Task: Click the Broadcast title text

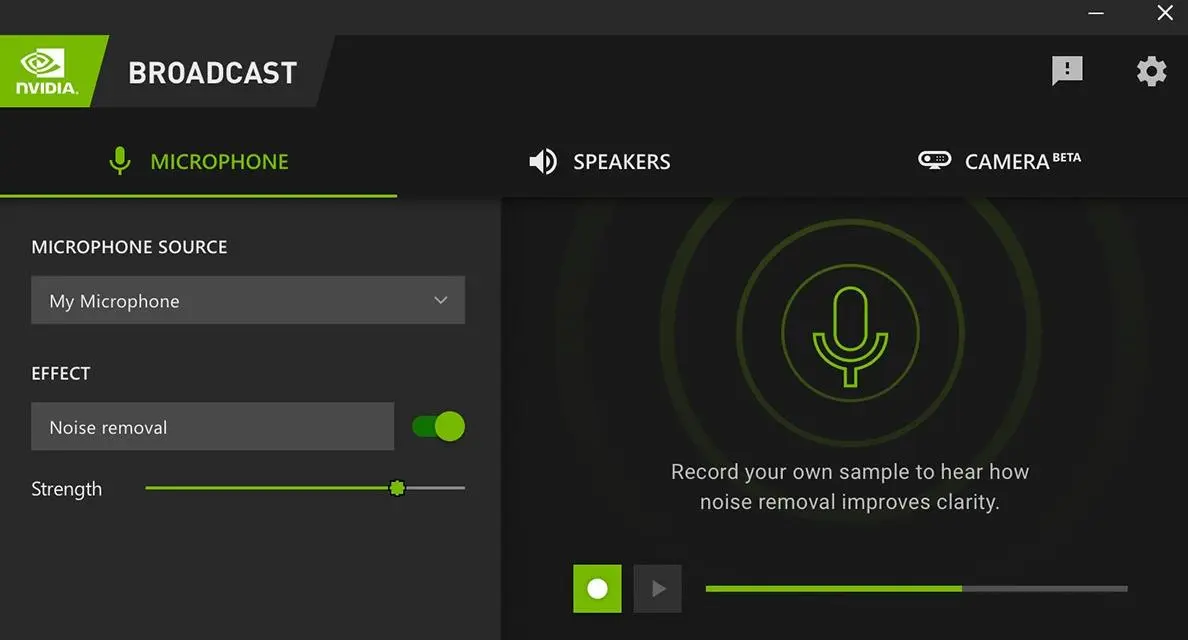Action: pyautogui.click(x=212, y=73)
